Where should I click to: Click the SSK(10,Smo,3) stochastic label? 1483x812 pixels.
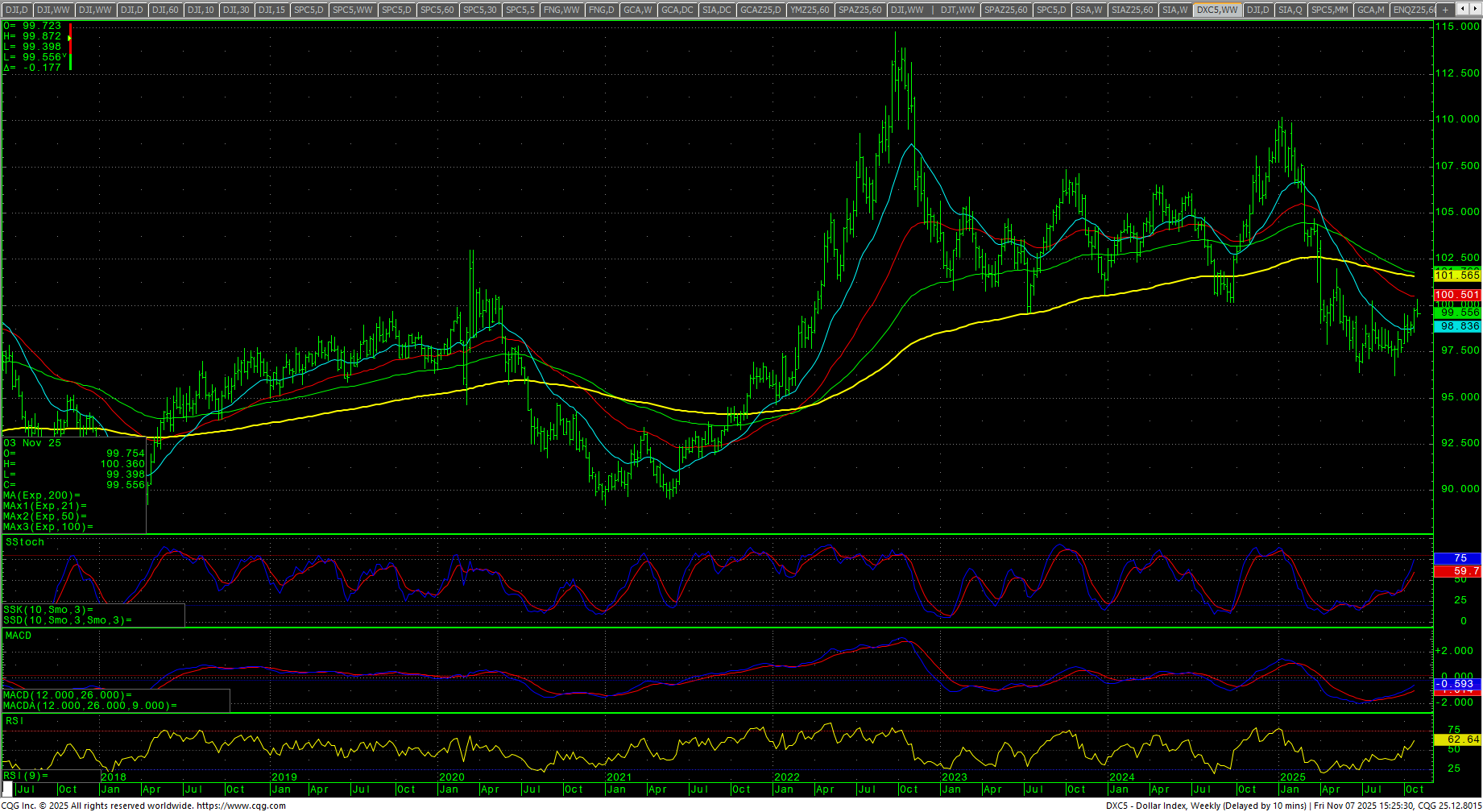click(48, 610)
